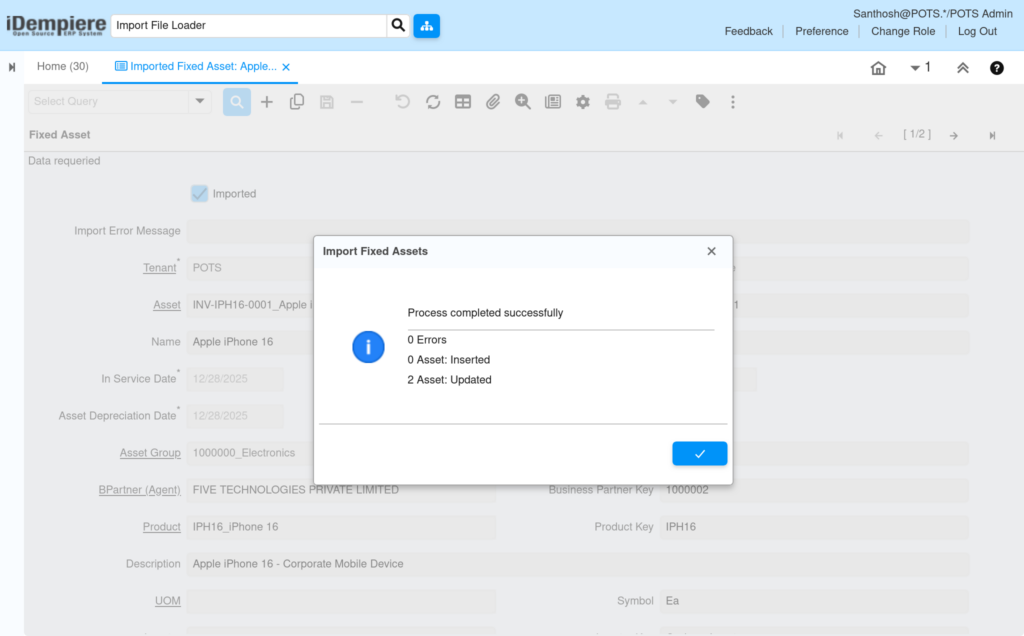Click Log Out
Screen dimensions: 1024x636
point(977,31)
